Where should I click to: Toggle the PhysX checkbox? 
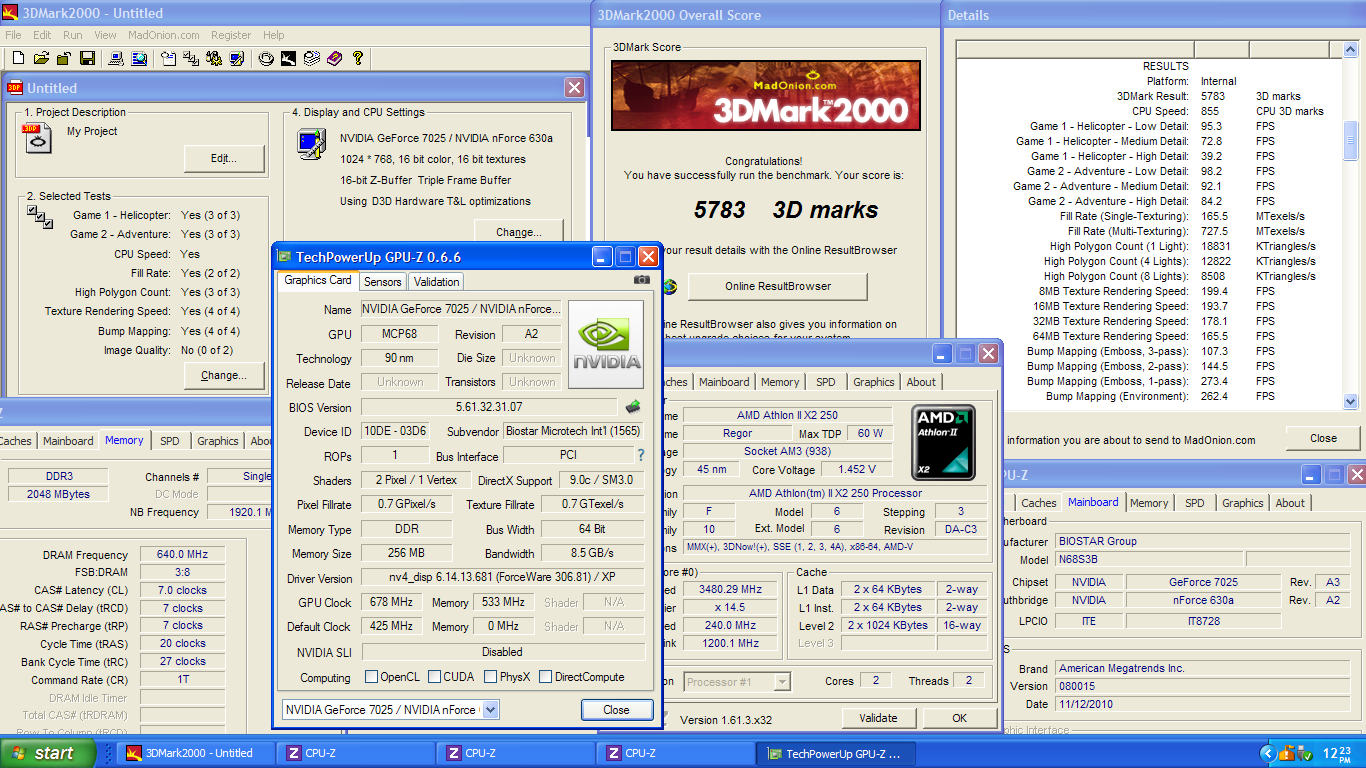490,677
